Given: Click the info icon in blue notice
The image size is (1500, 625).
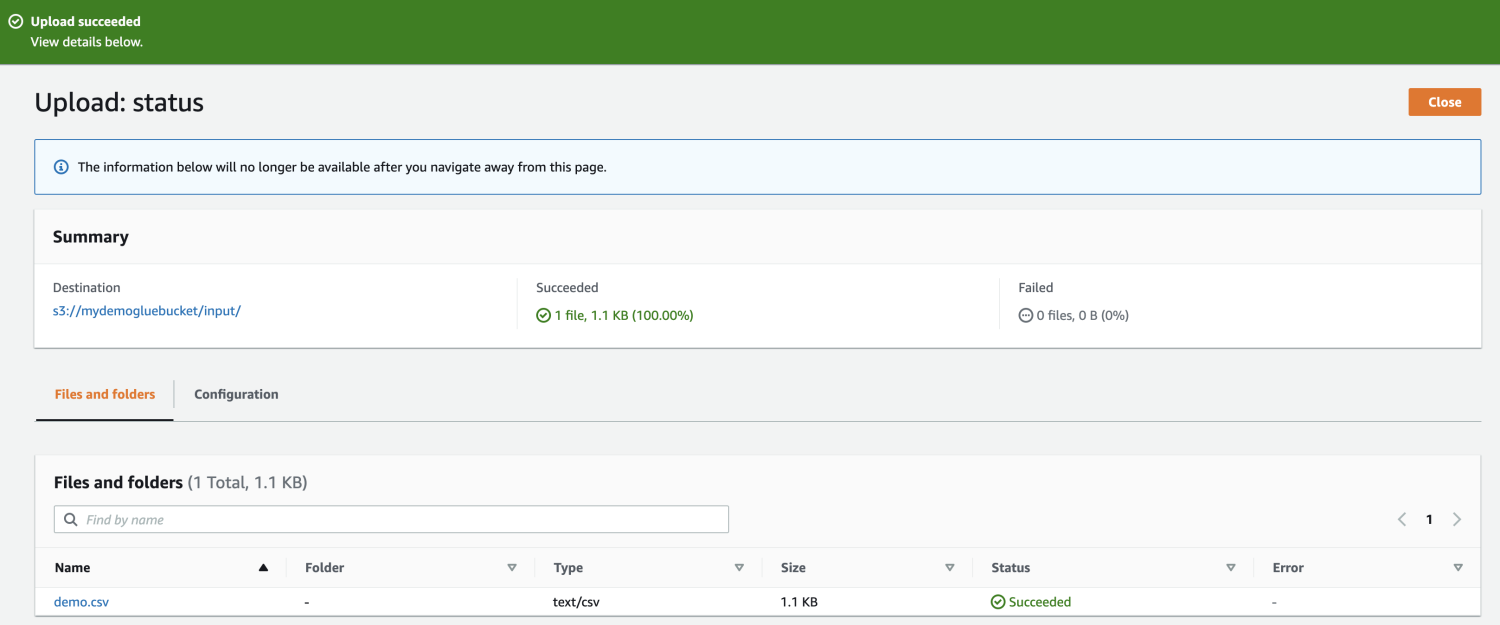Looking at the screenshot, I should [x=61, y=167].
